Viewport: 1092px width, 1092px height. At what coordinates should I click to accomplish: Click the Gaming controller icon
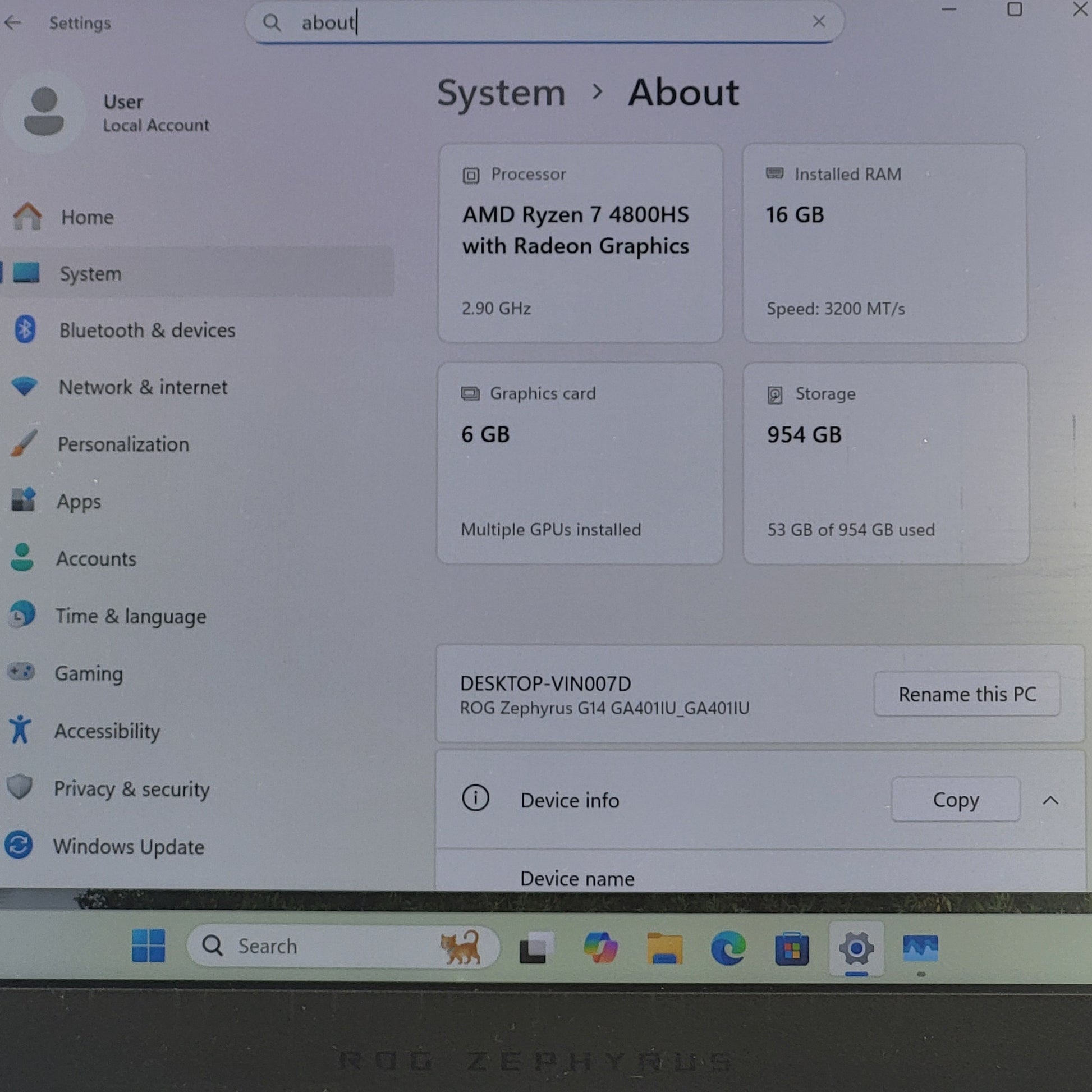(x=21, y=672)
